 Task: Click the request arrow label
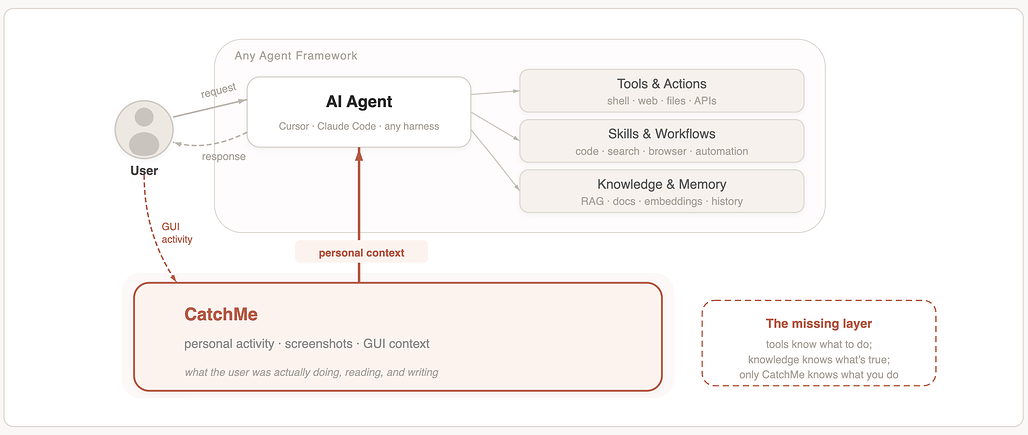tap(218, 90)
